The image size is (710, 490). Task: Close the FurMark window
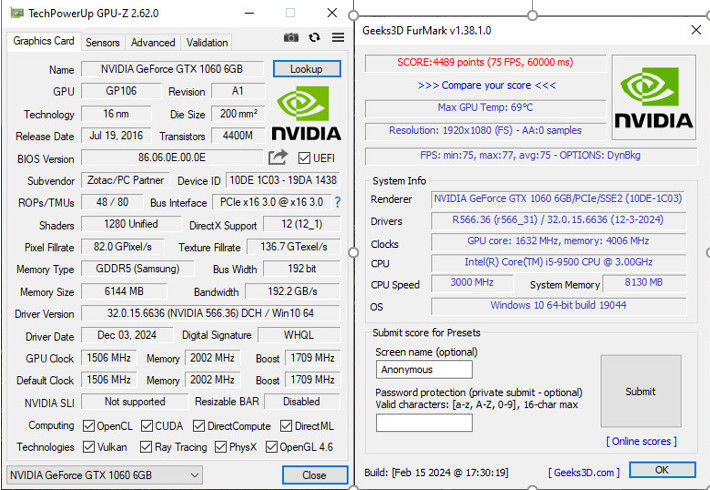(696, 30)
